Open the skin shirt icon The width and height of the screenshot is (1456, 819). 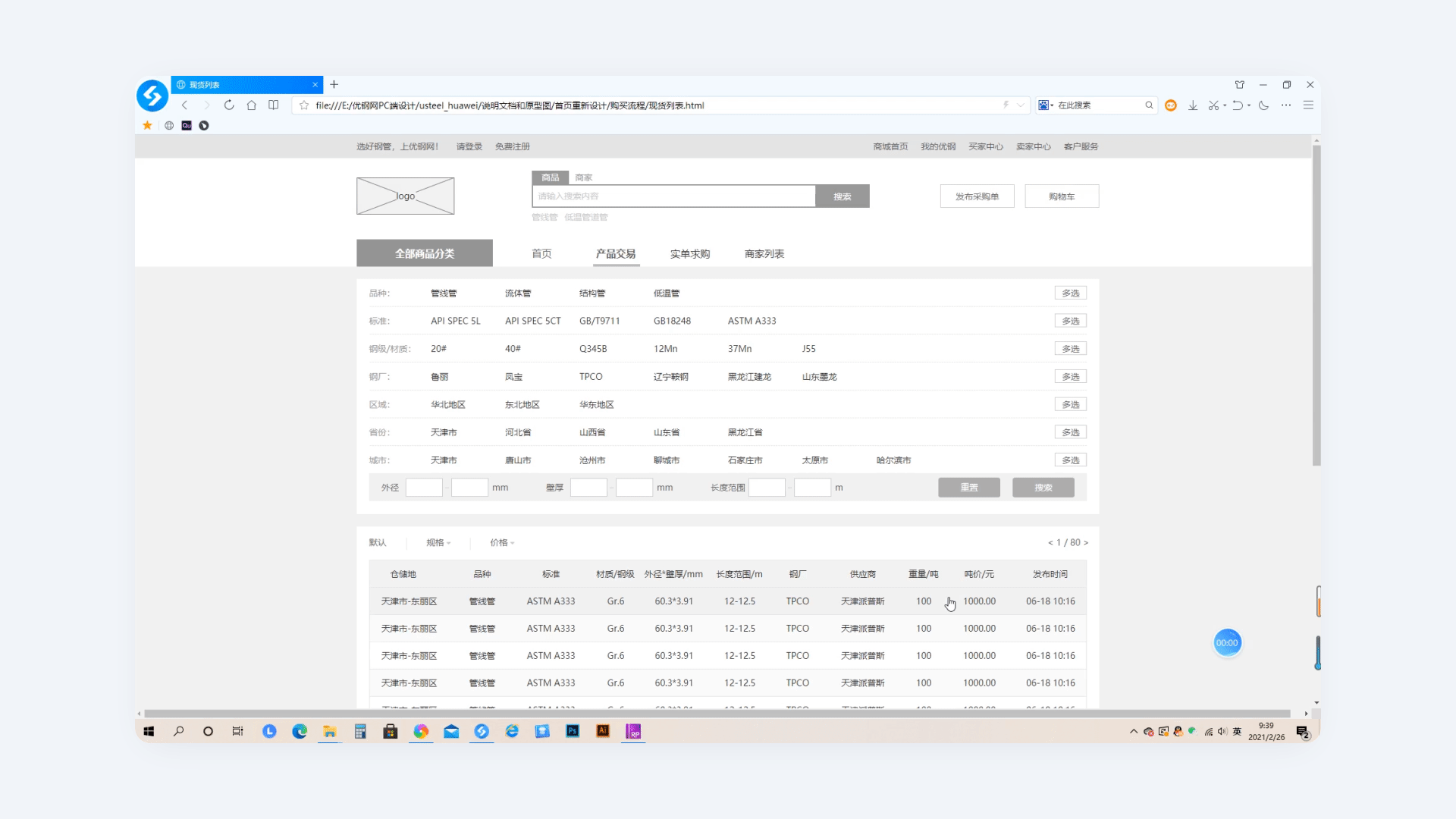[x=1240, y=85]
